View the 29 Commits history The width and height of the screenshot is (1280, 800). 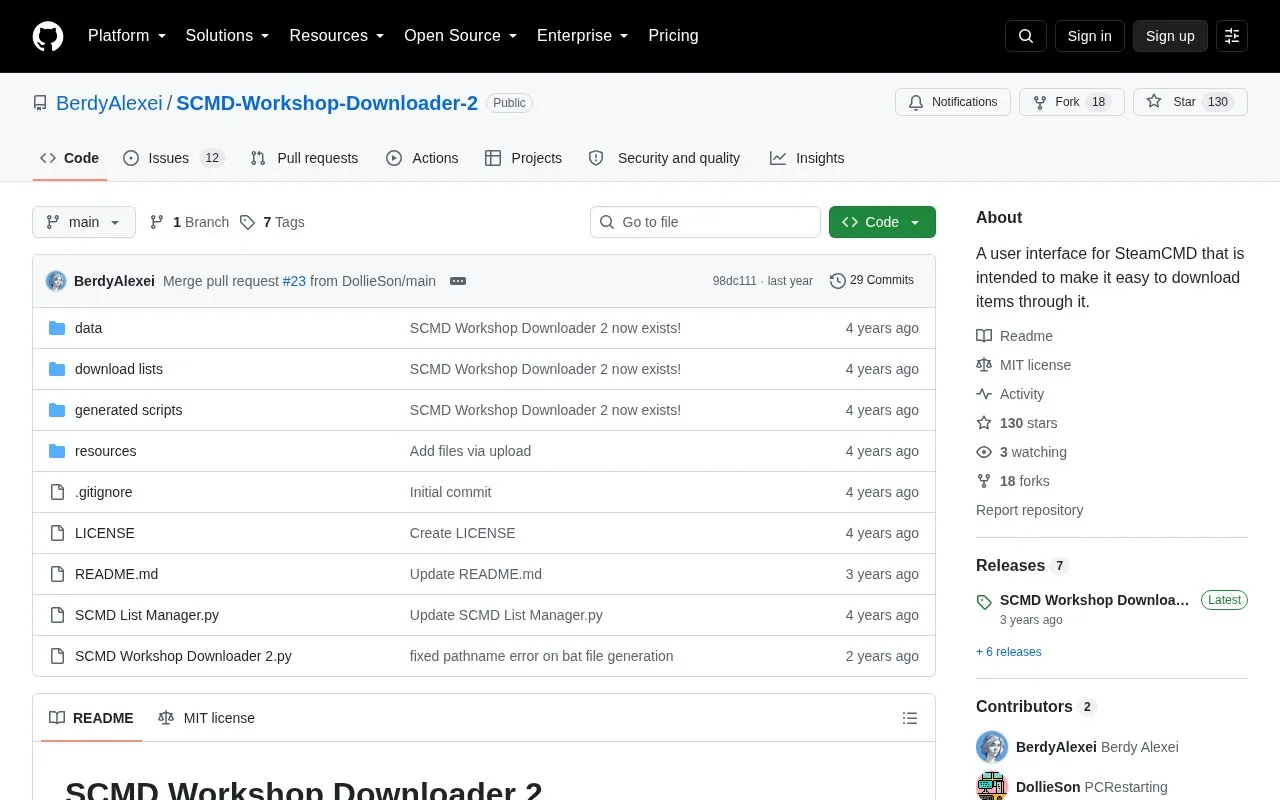click(872, 281)
